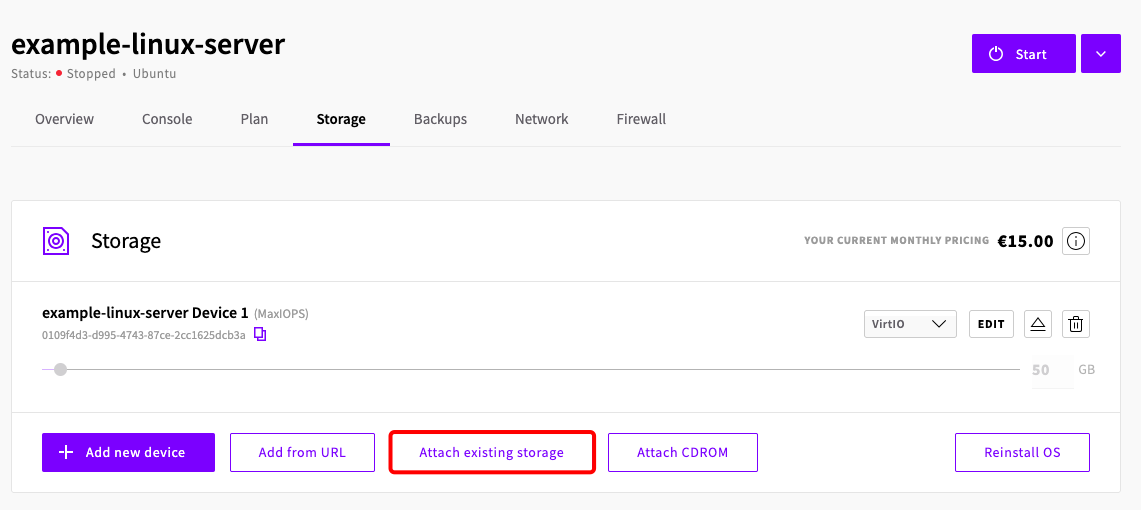The width and height of the screenshot is (1141, 510).
Task: Select the Backups tab
Action: [440, 119]
